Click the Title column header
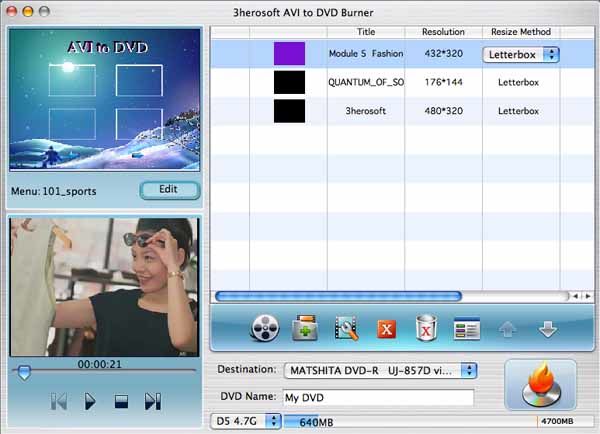This screenshot has width=600, height=434. [x=366, y=32]
